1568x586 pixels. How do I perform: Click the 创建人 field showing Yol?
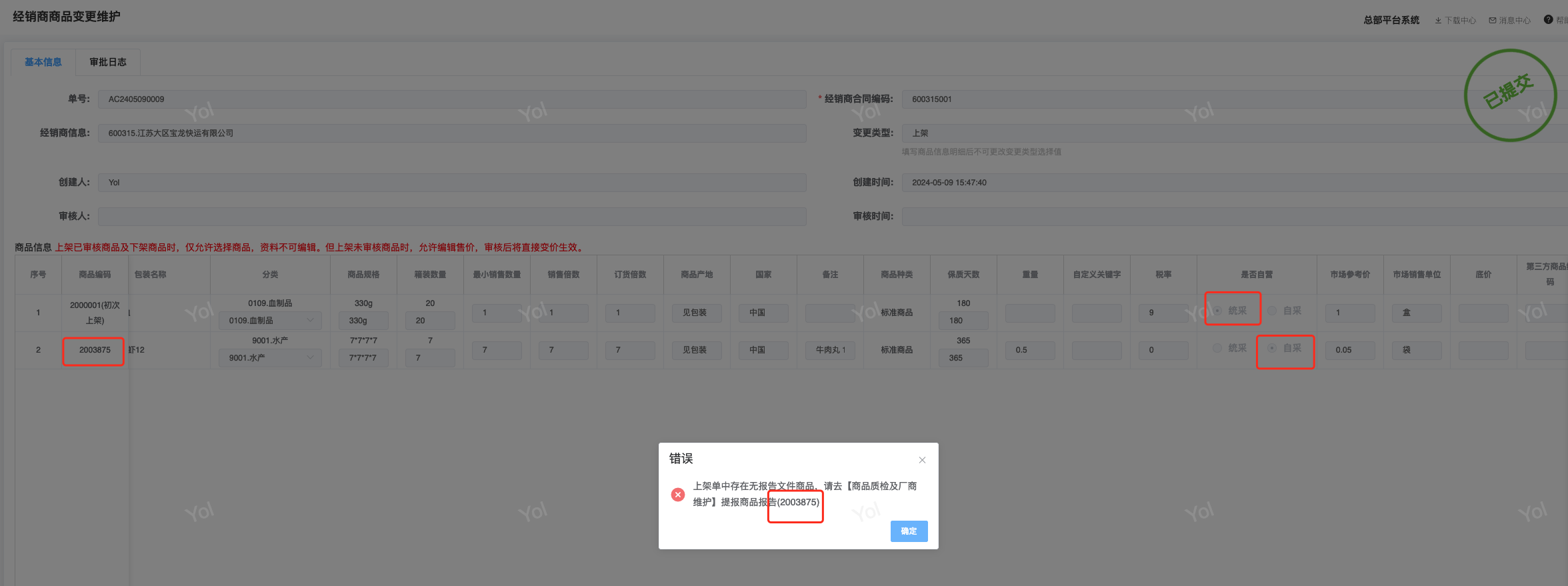tap(452, 183)
